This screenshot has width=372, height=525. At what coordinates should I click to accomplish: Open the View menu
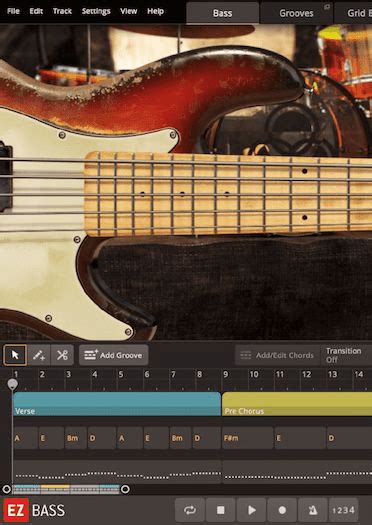coord(129,11)
